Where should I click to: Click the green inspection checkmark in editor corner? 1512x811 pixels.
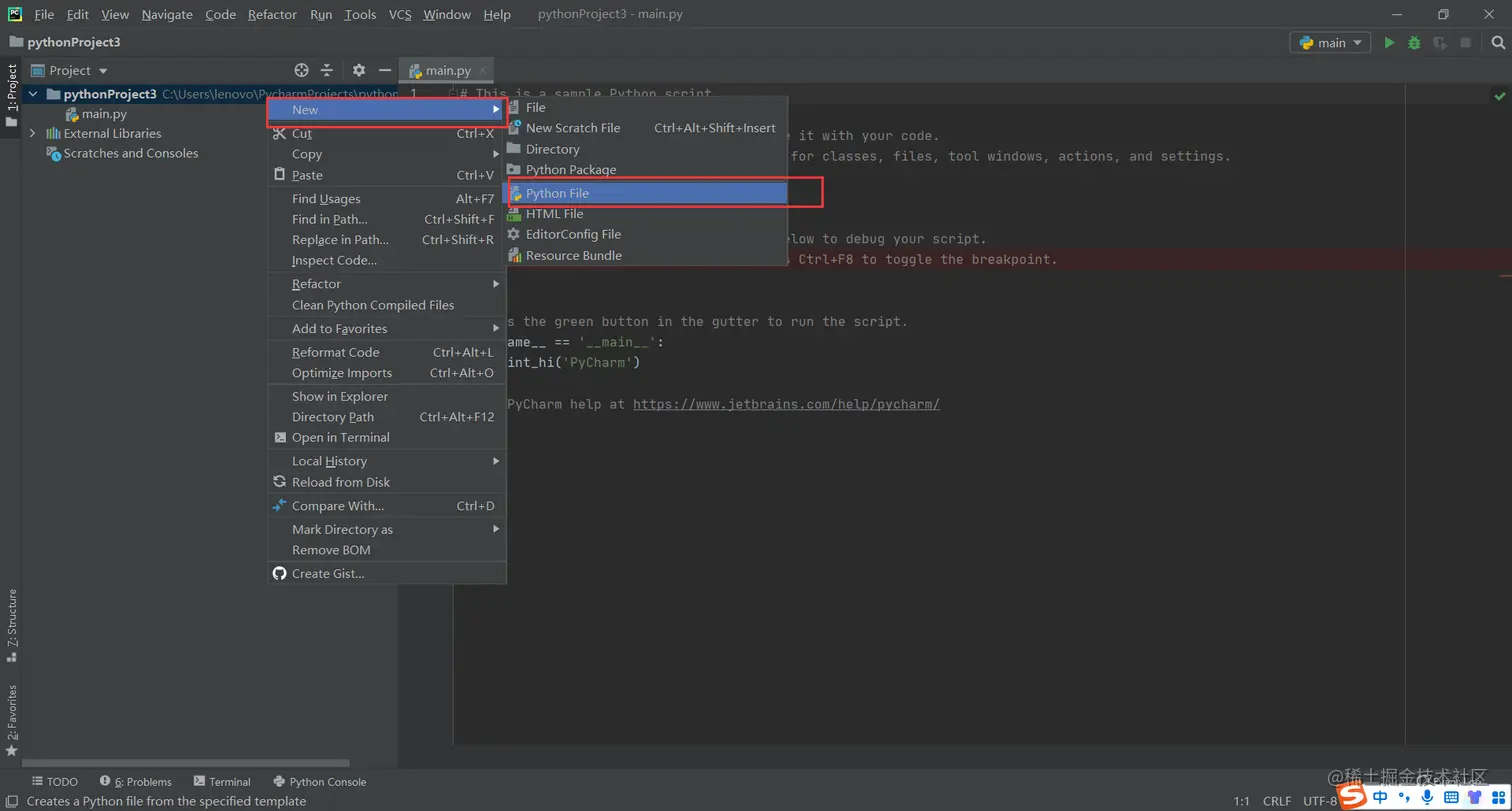[x=1499, y=96]
